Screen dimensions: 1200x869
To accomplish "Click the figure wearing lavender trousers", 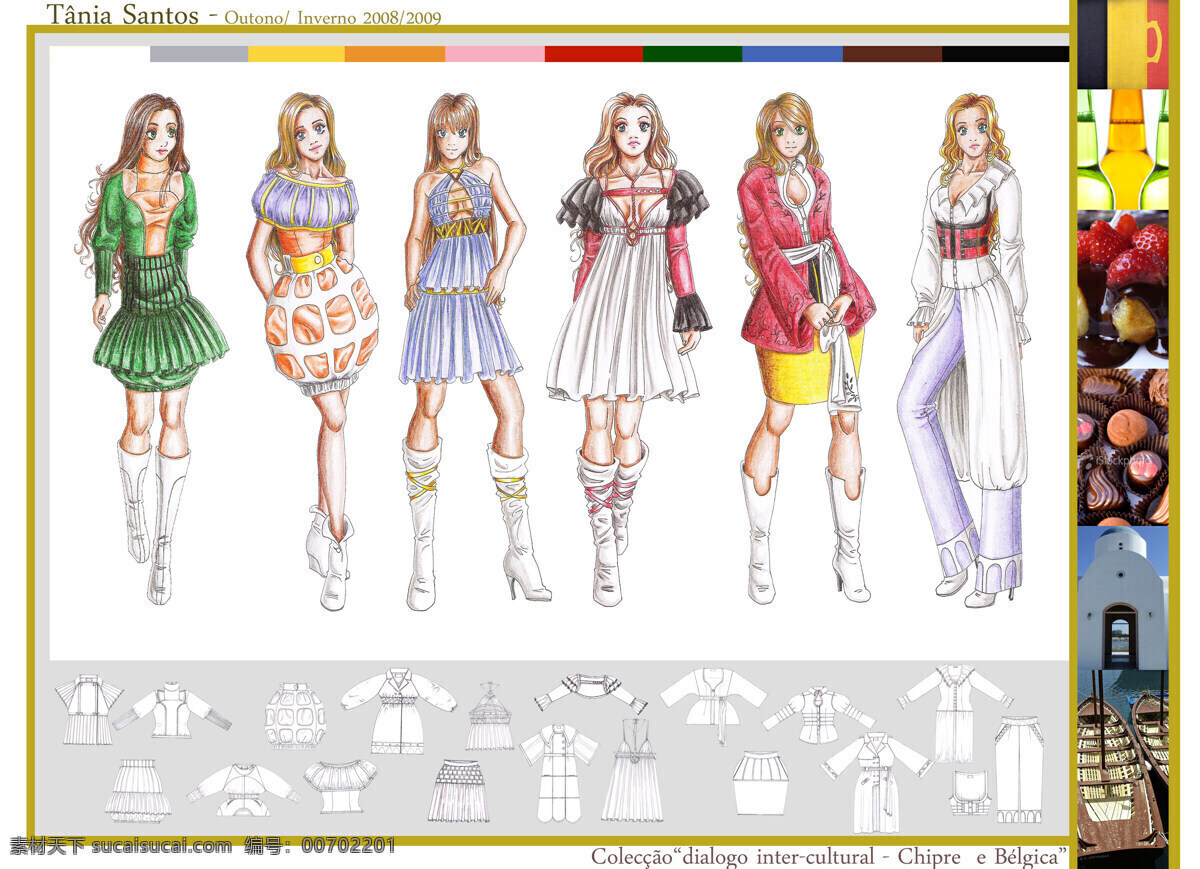I will point(962,350).
